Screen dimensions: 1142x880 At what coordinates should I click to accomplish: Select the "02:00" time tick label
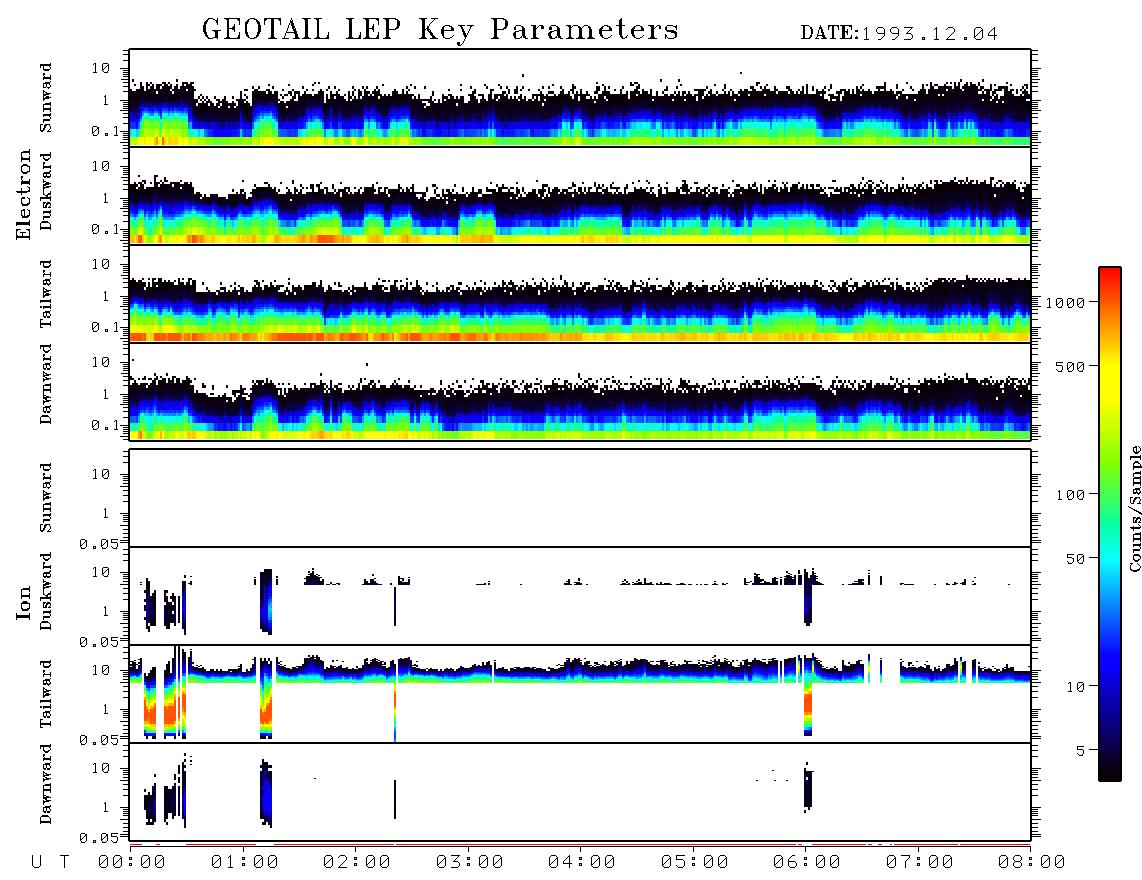pyautogui.click(x=357, y=862)
